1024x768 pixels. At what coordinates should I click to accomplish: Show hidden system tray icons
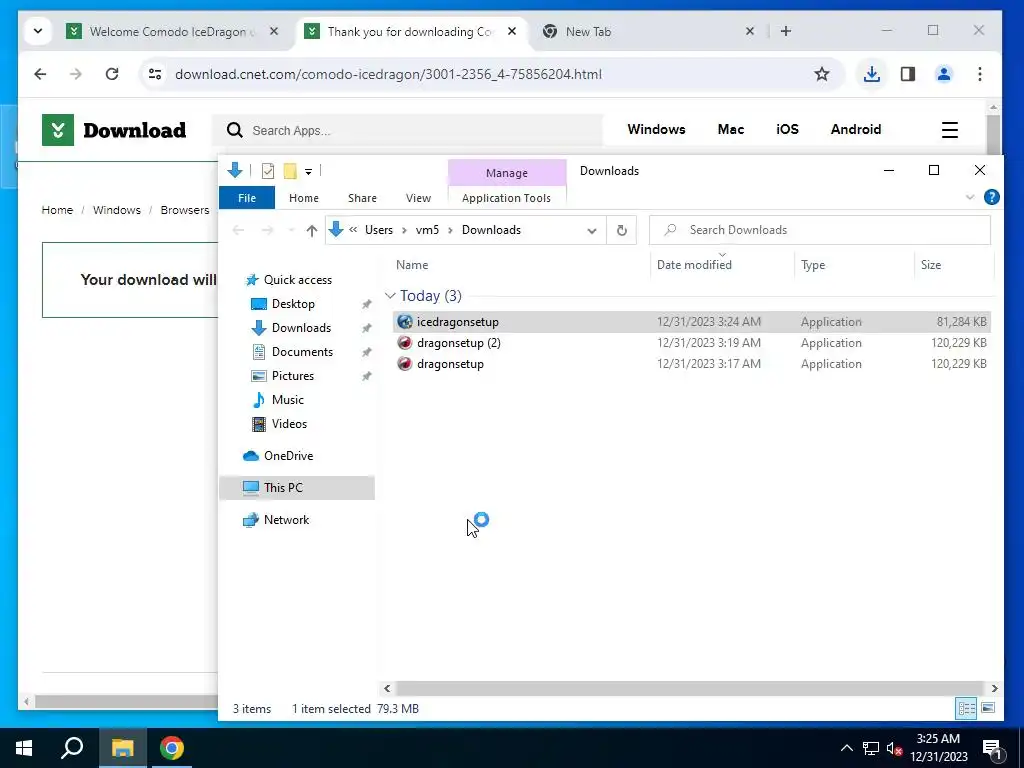click(846, 748)
